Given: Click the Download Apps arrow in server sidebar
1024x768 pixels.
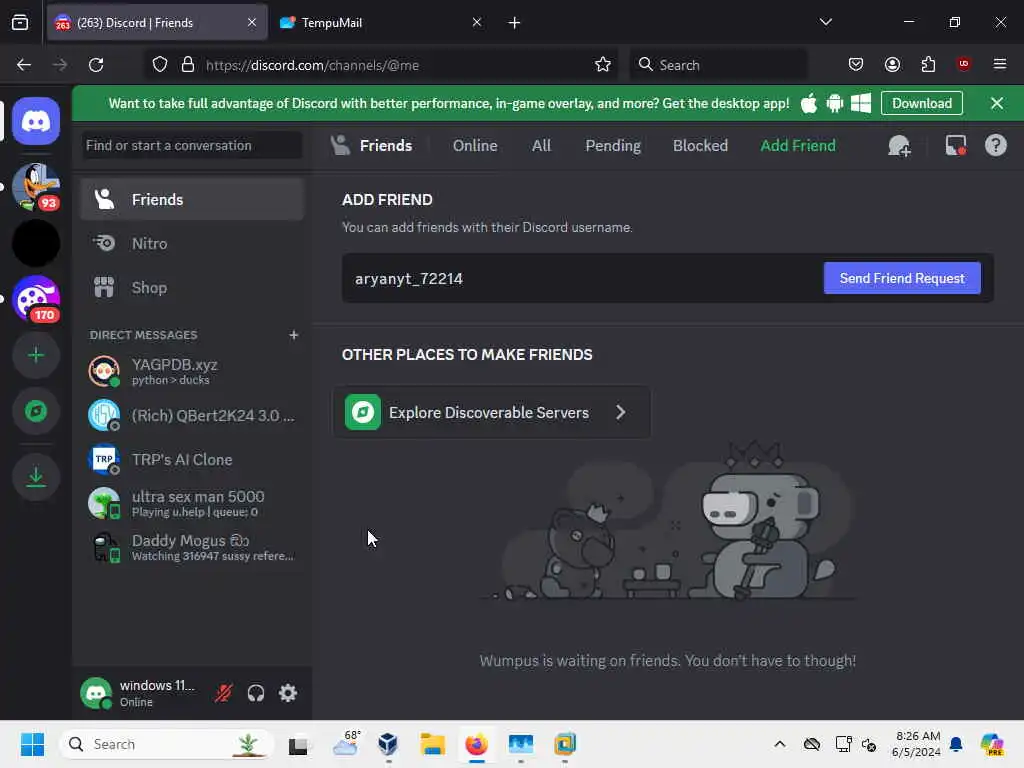Looking at the screenshot, I should 36,477.
